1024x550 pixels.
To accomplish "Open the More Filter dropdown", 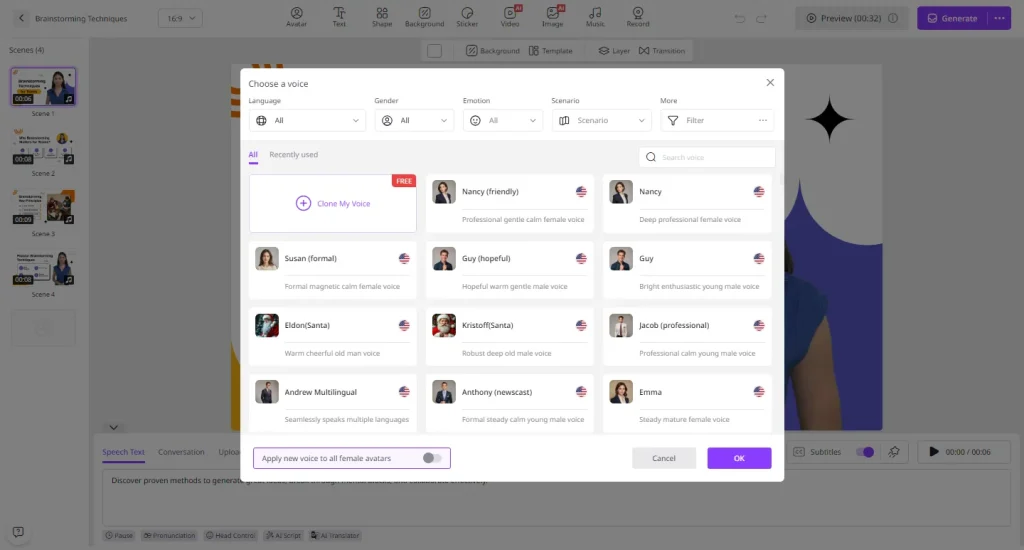I will point(717,120).
